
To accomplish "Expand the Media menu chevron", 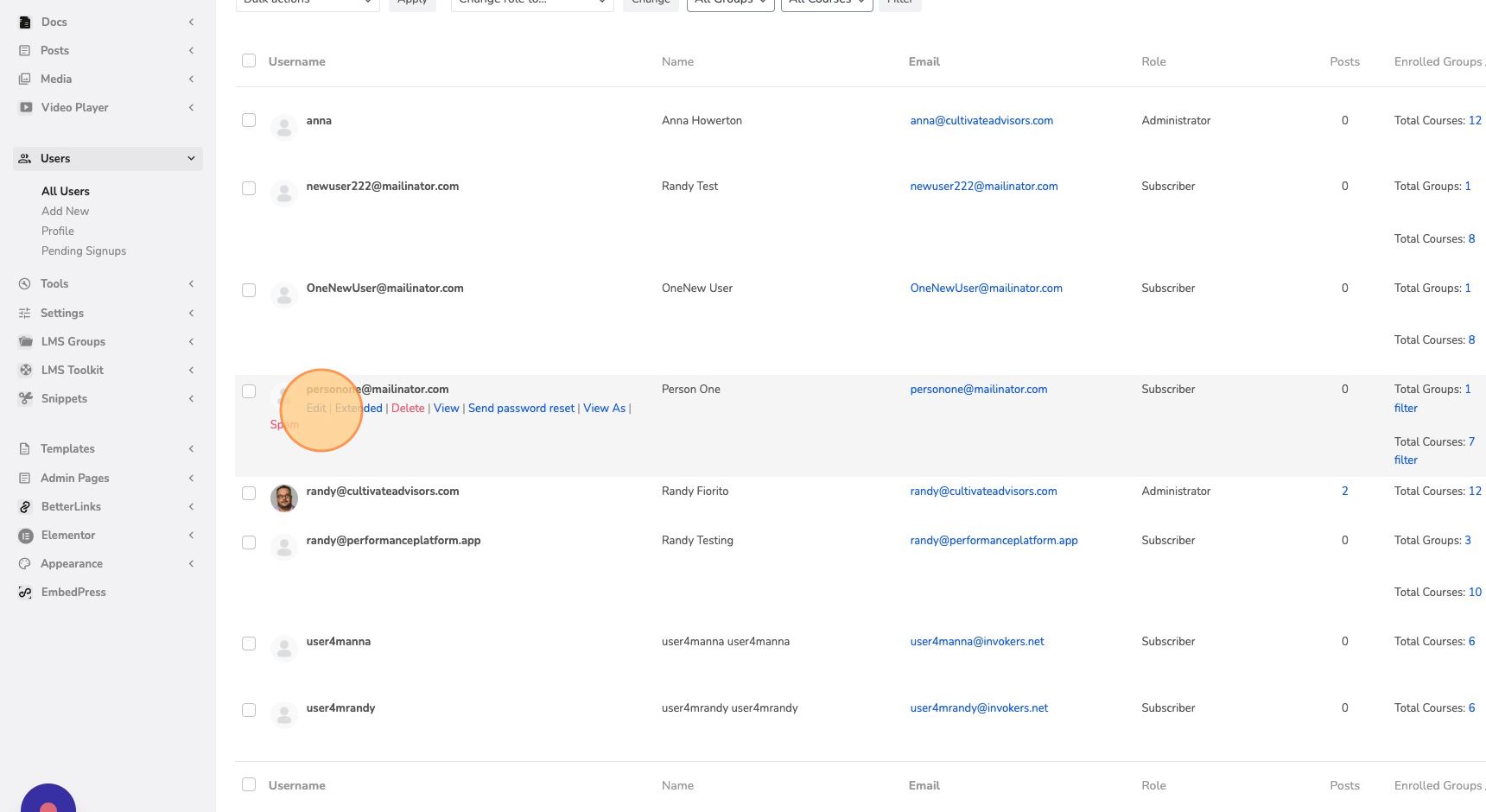I will pos(191,79).
